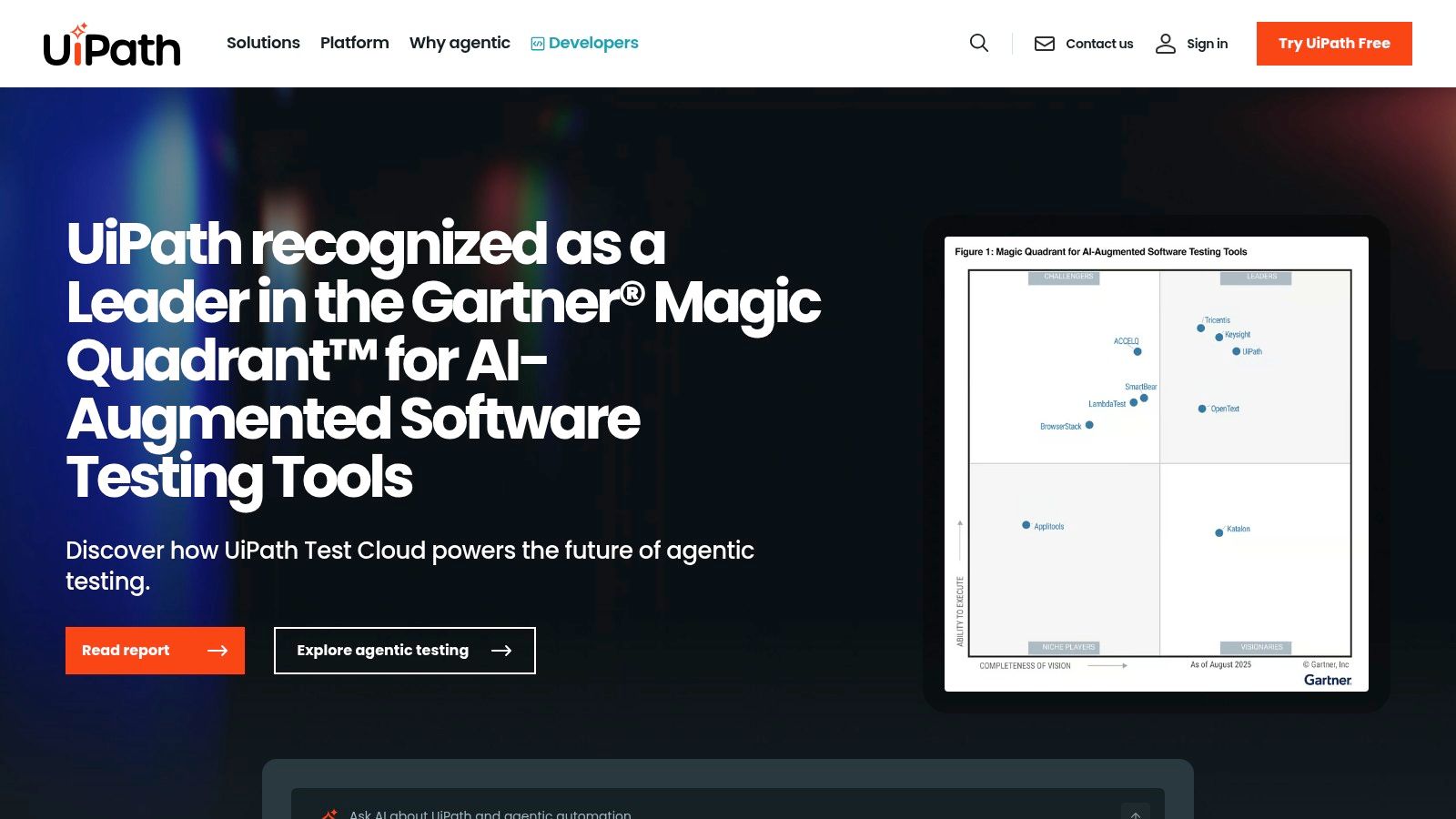1456x819 pixels.
Task: Click the Magic Quadrant figure title text
Action: (x=1101, y=252)
